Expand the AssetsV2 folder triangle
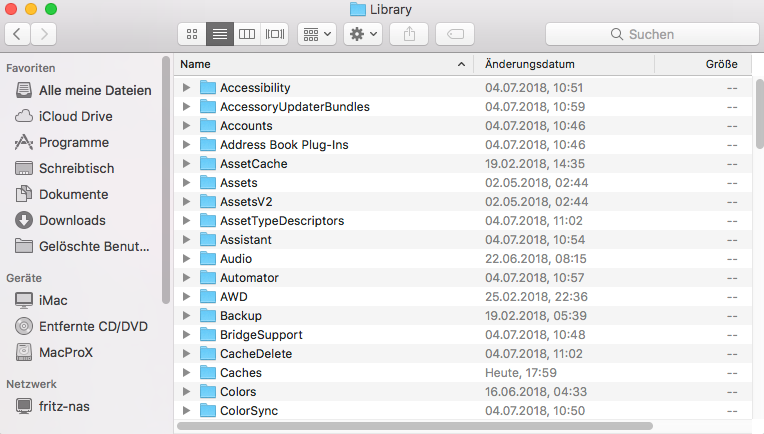This screenshot has width=764, height=434. 186,202
